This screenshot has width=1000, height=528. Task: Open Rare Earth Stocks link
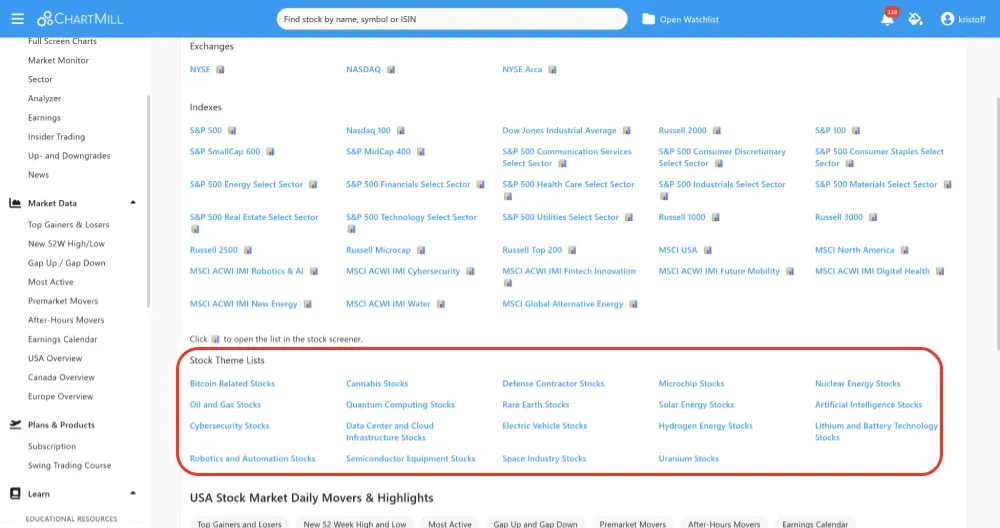click(x=536, y=405)
